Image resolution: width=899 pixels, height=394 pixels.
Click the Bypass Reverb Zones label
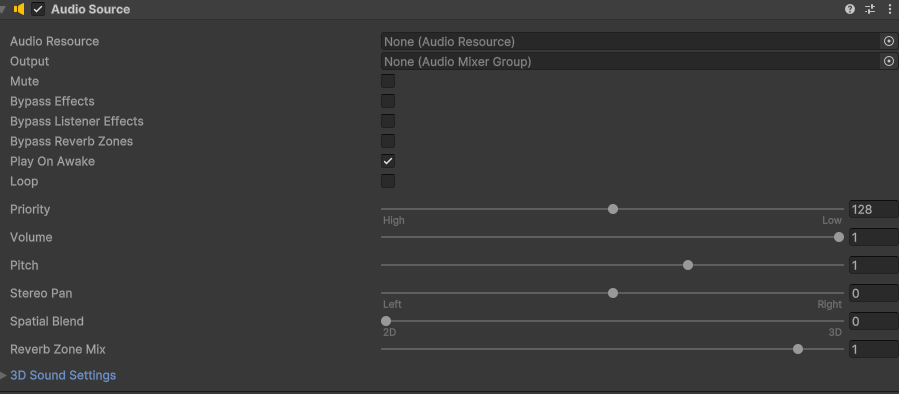(x=72, y=141)
